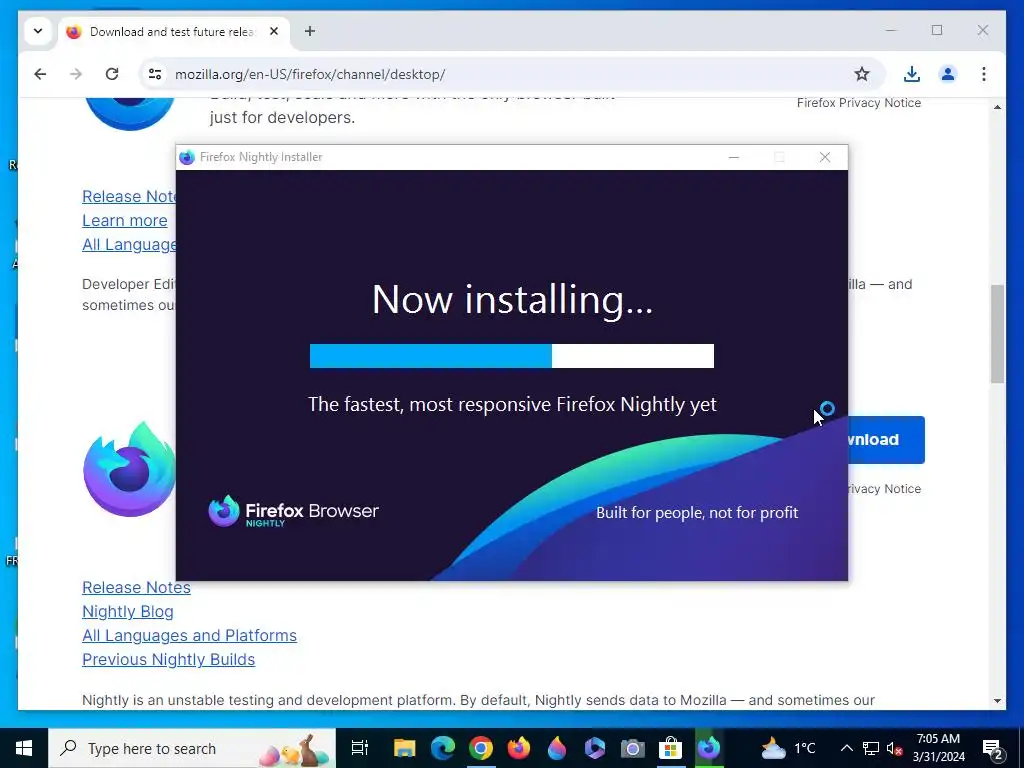Open the droplet-shaped app icon on taskbar

click(x=556, y=748)
